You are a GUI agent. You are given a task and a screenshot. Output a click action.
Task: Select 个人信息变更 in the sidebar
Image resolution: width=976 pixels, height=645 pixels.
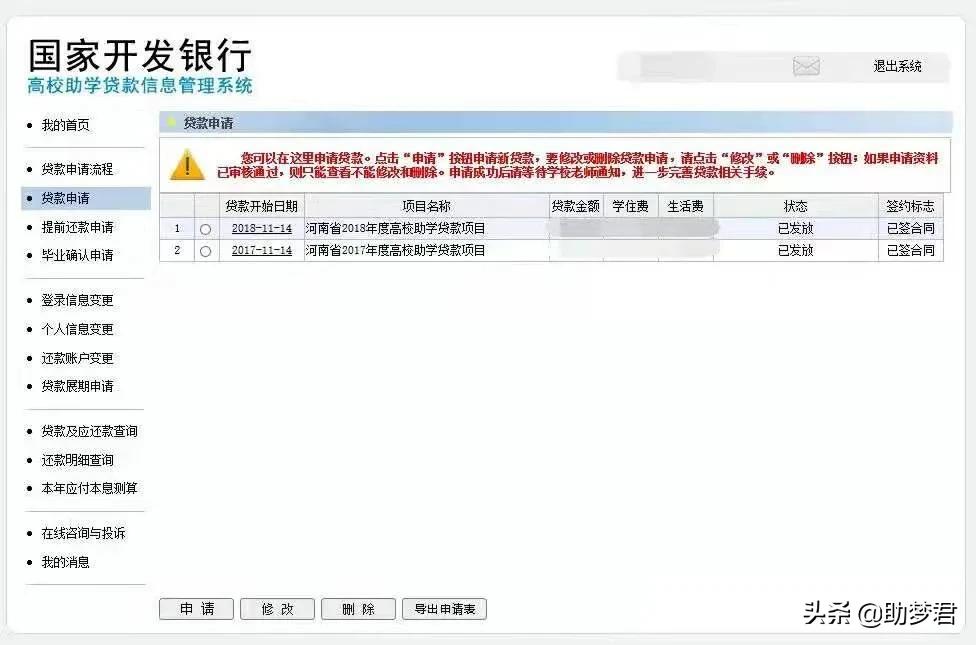point(77,328)
